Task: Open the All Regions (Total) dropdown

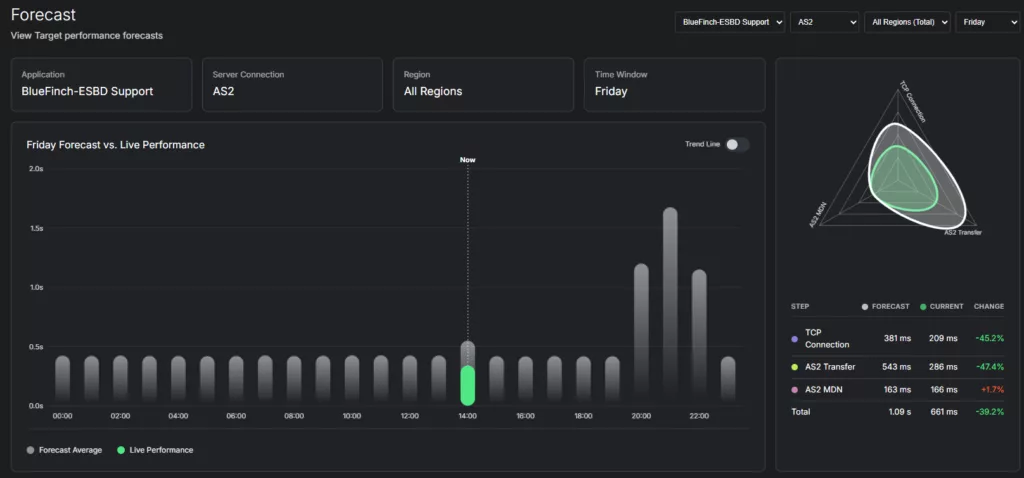Action: pos(908,22)
